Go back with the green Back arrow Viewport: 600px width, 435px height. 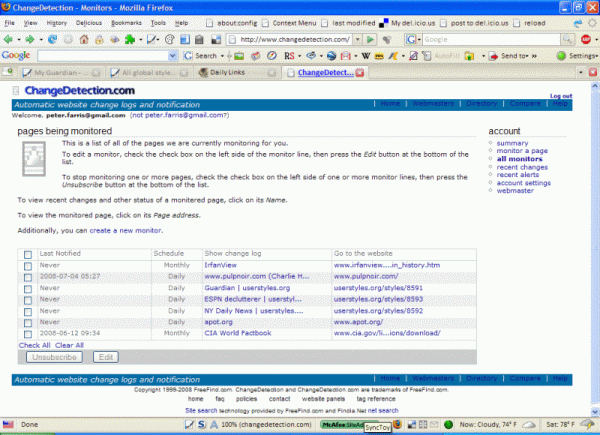(8, 39)
